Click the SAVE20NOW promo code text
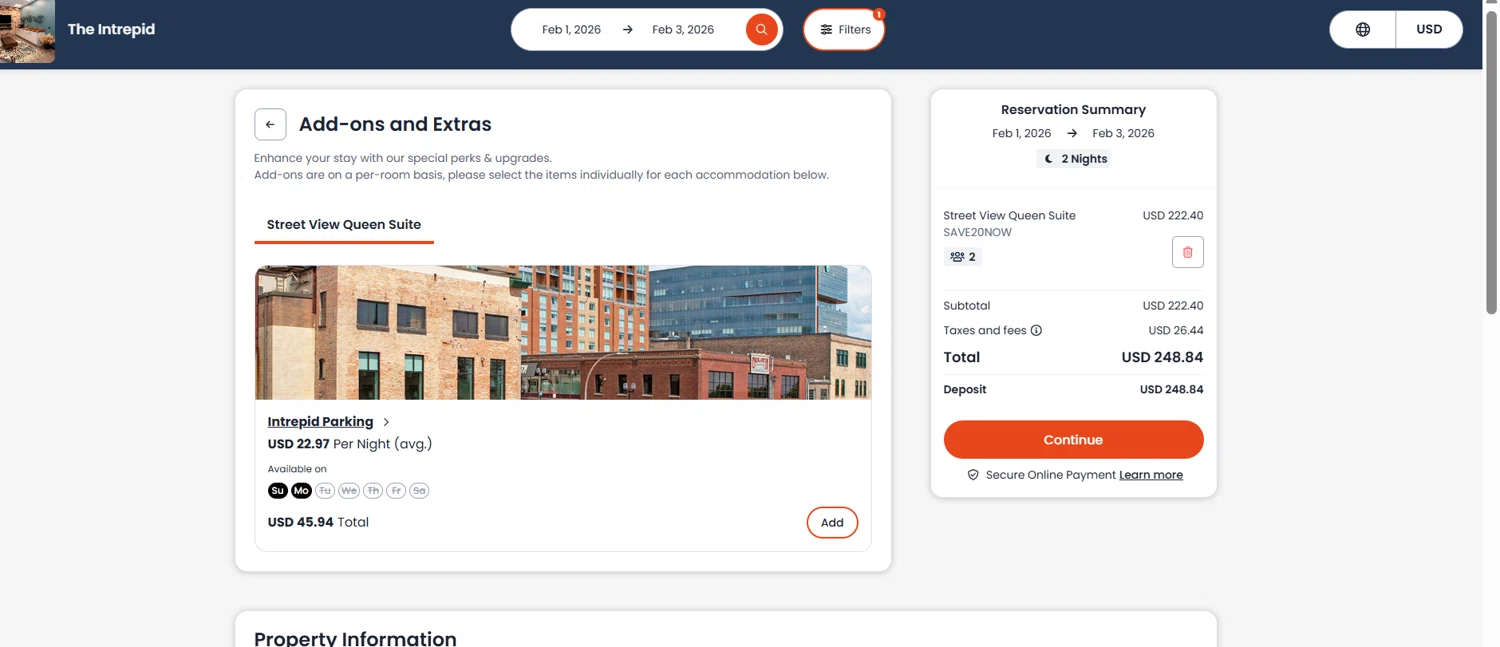 point(977,233)
